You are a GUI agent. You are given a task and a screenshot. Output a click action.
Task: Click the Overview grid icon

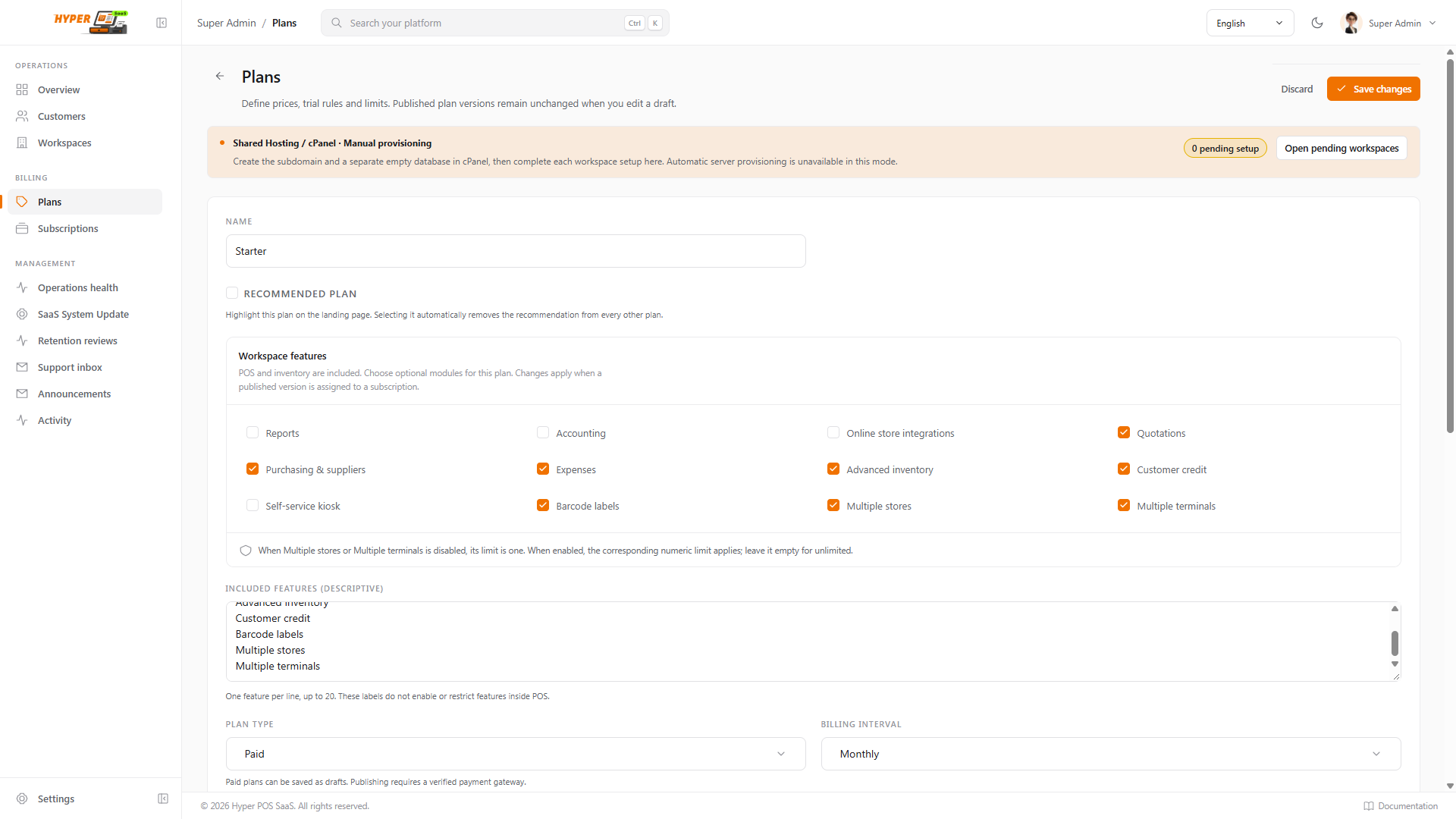point(22,89)
